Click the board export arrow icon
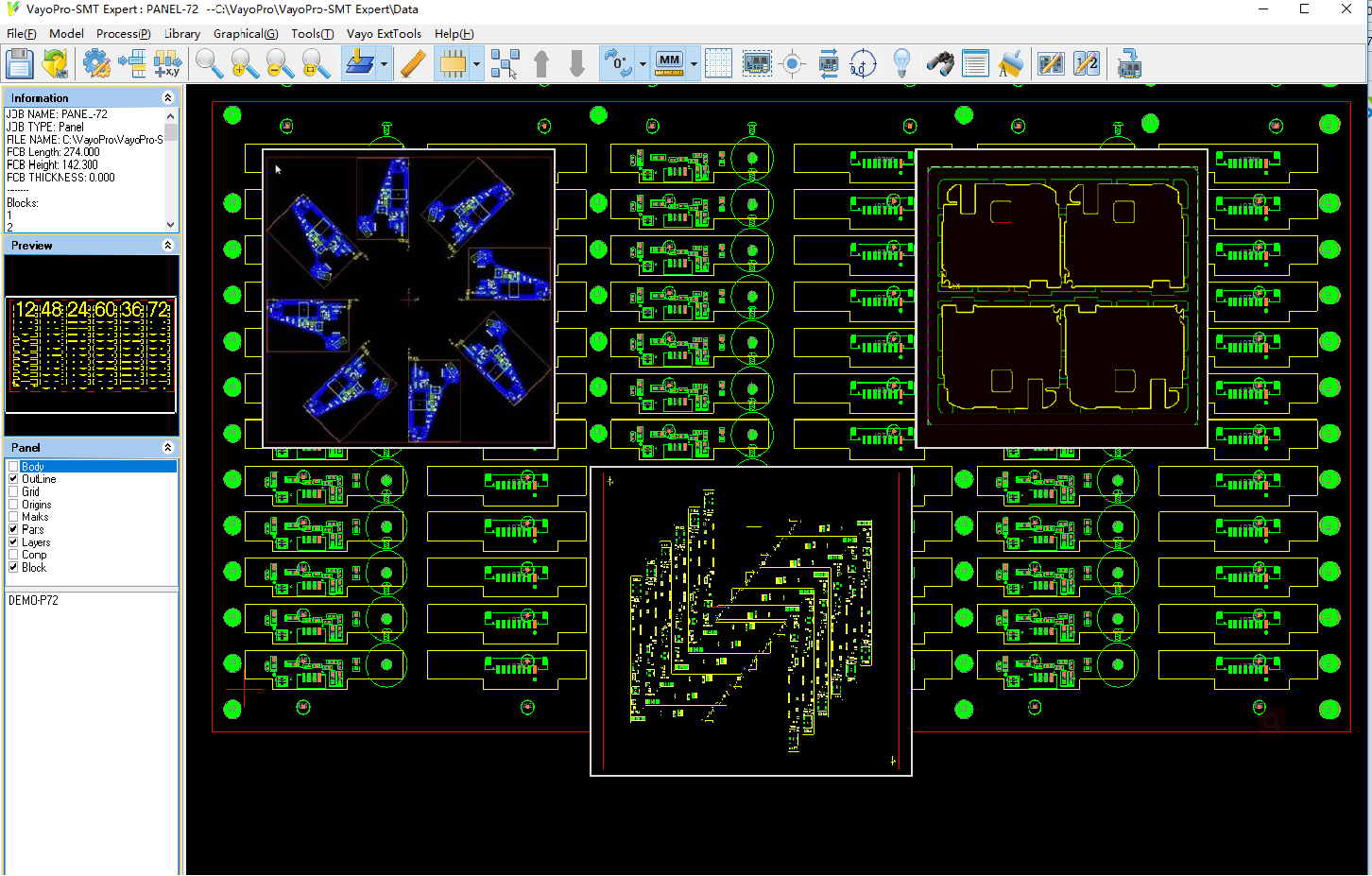The width and height of the screenshot is (1372, 876). [x=1128, y=64]
